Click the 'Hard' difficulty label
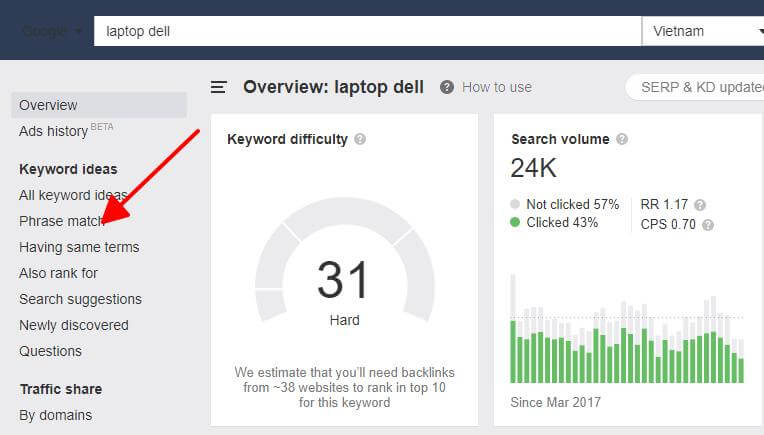 pyautogui.click(x=344, y=320)
